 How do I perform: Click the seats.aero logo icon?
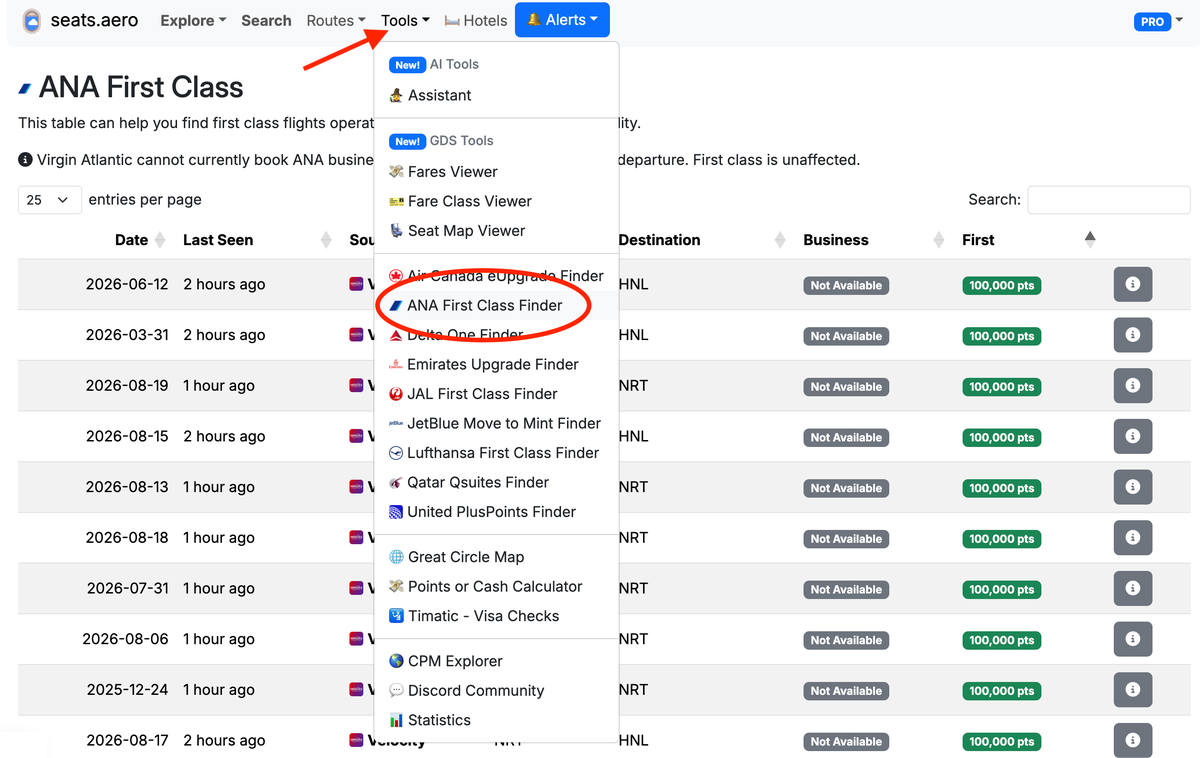pyautogui.click(x=33, y=21)
